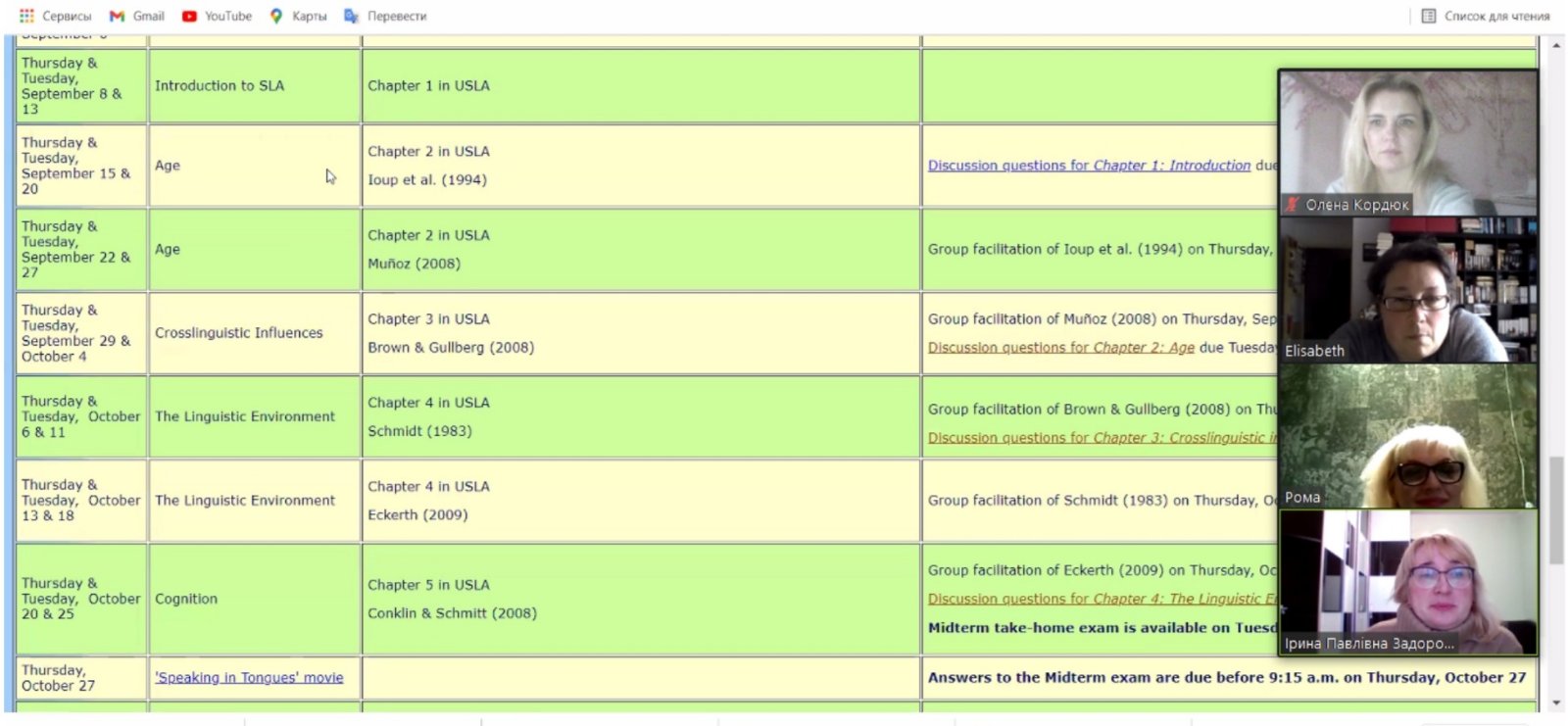This screenshot has width=1568, height=726.
Task: Open Discussion questions for Chapter 3 link
Action: click(1102, 438)
